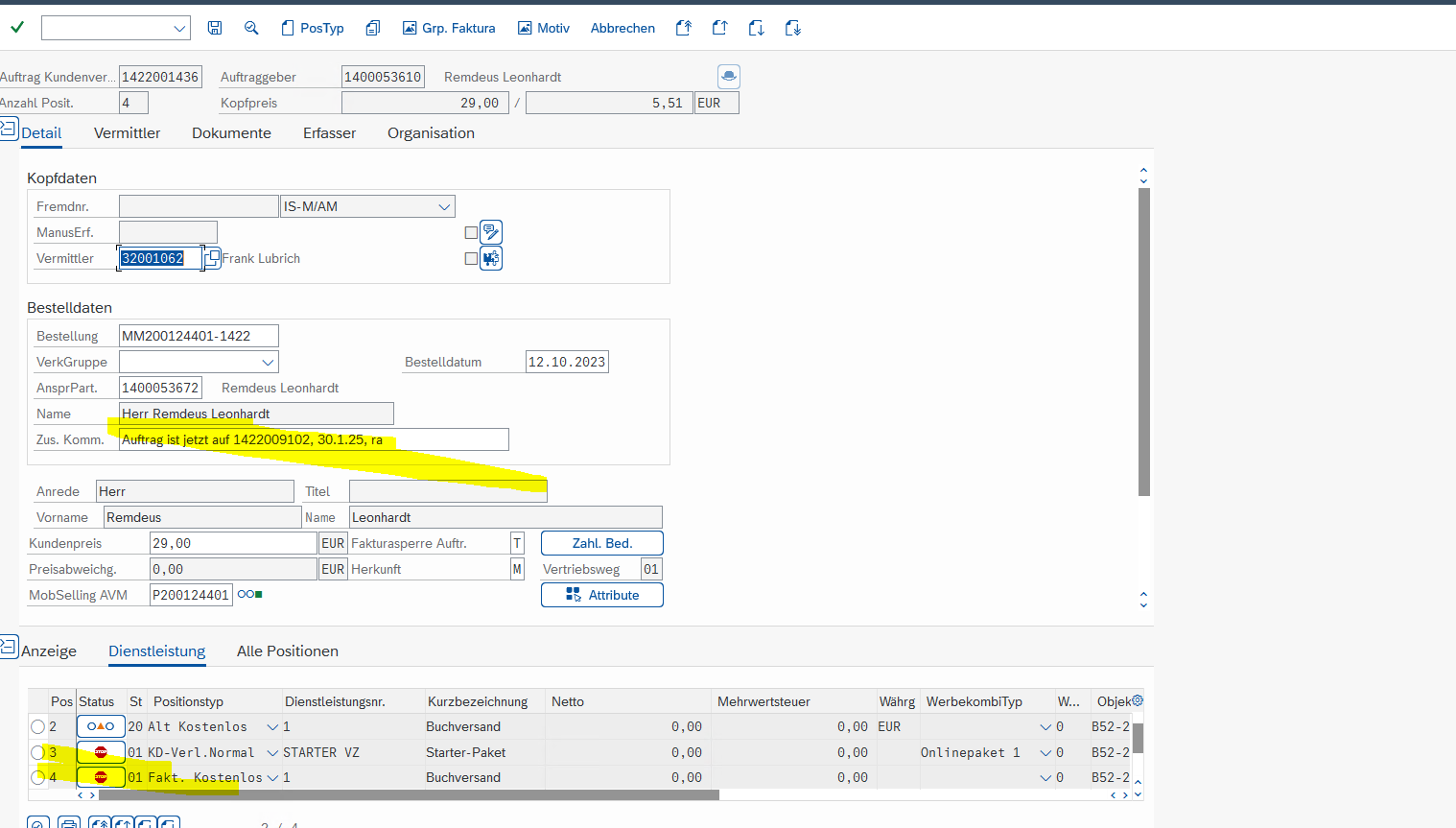This screenshot has width=1456, height=828.
Task: Open the IS-M/AM dropdown
Action: (444, 206)
